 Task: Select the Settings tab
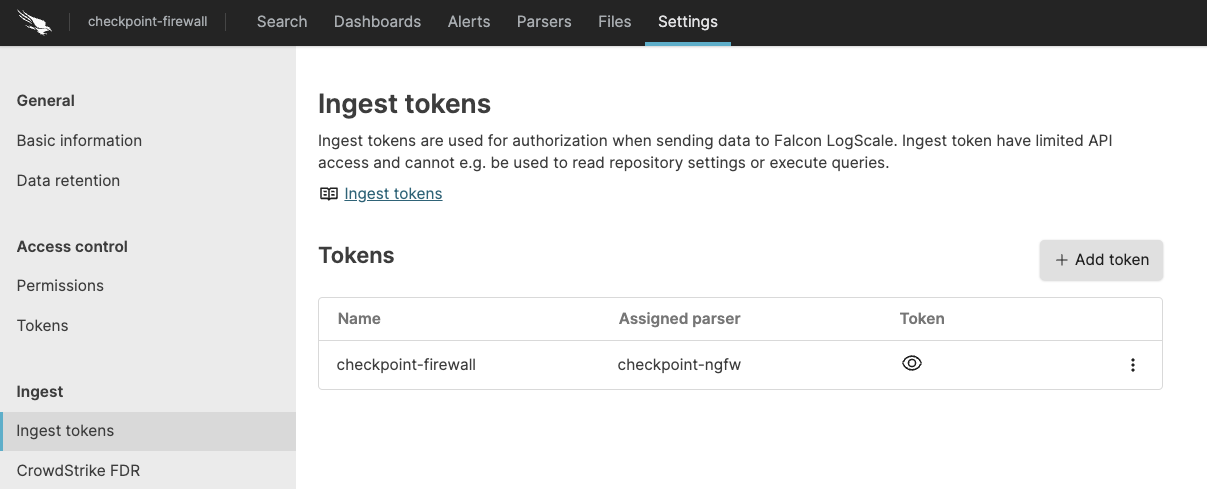tap(687, 21)
